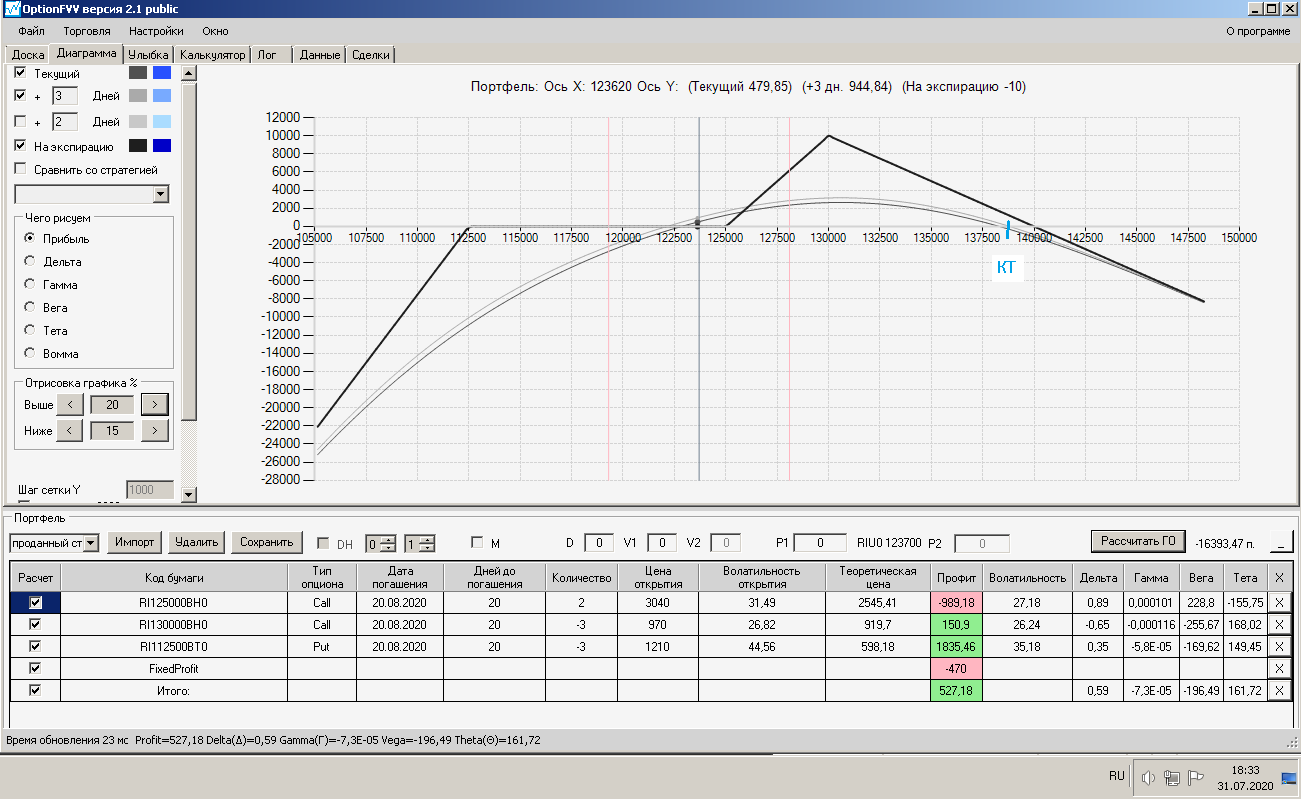
Task: Click the days input showing 3
Action: tap(65, 96)
